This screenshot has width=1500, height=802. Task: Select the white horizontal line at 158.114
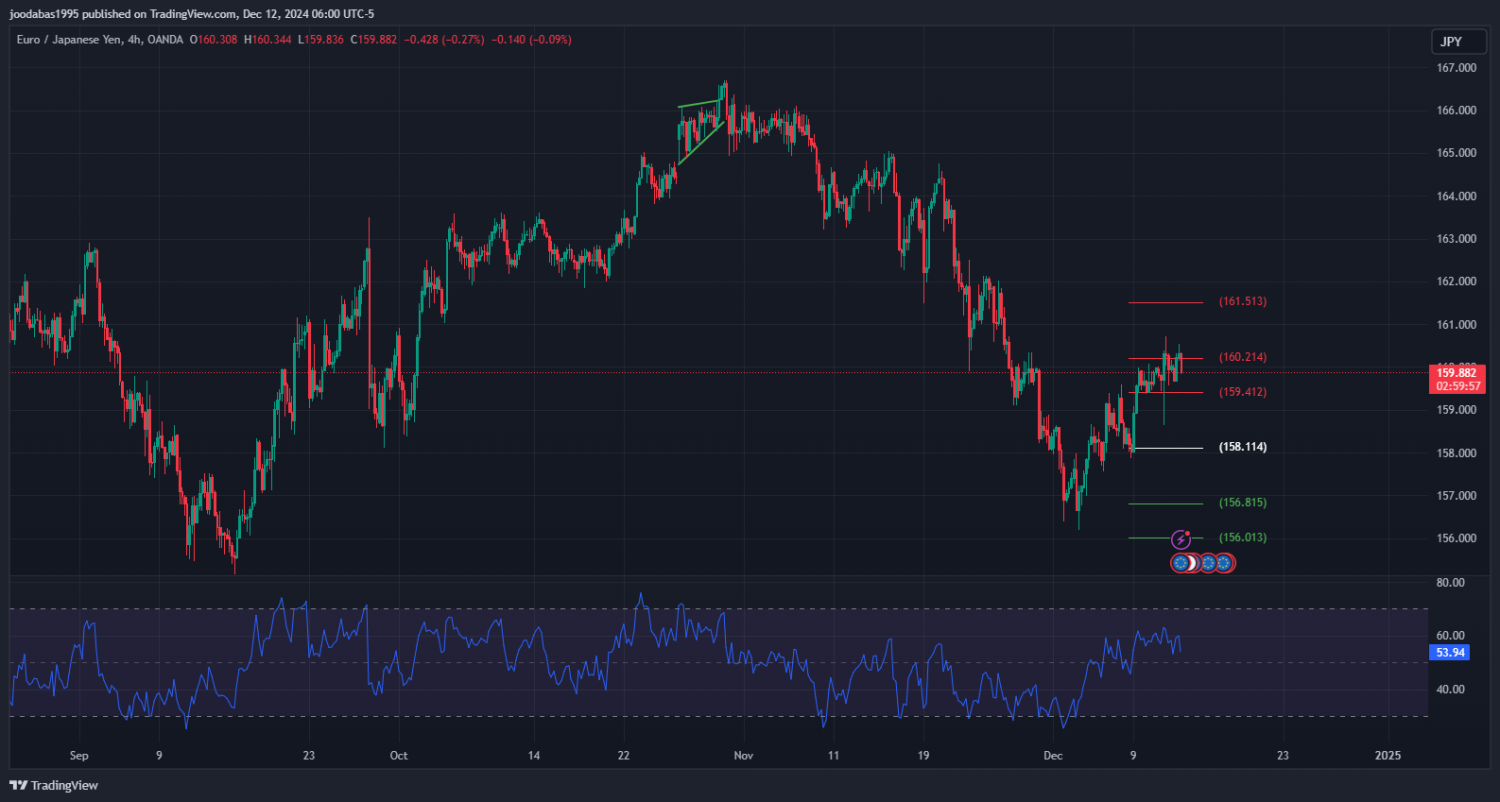click(x=1167, y=448)
